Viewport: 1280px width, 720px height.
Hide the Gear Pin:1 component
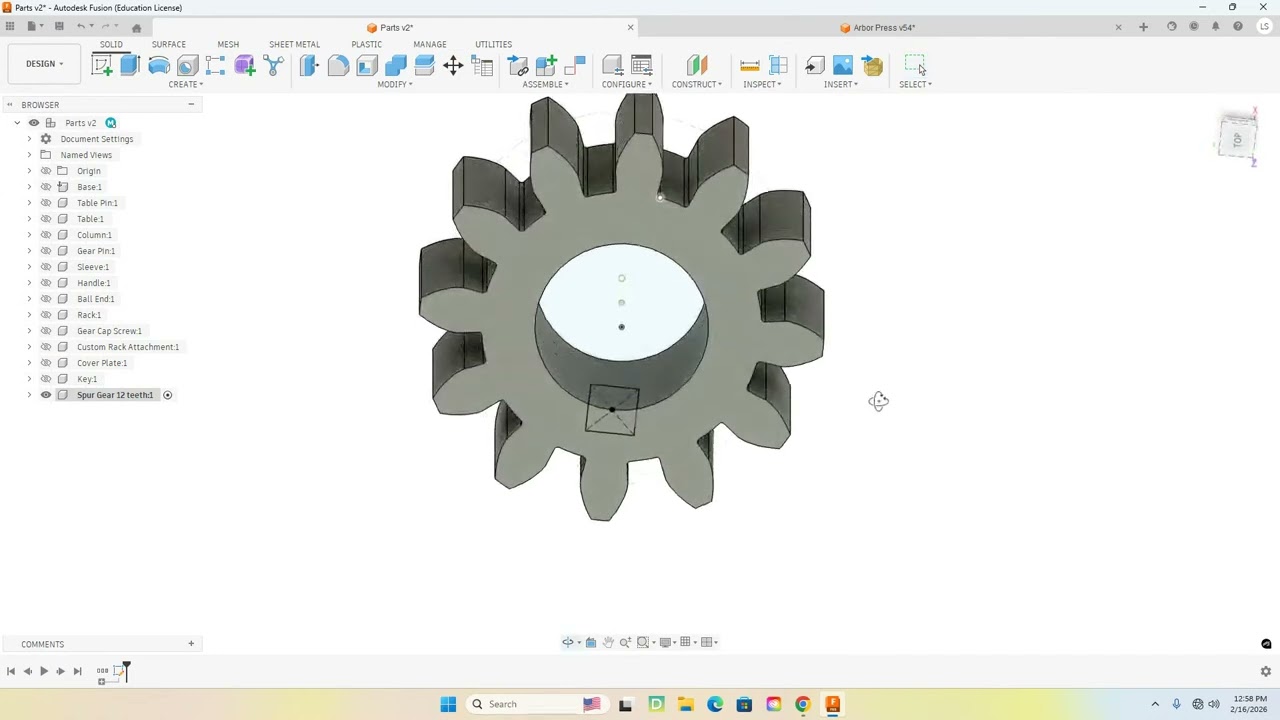coord(46,251)
